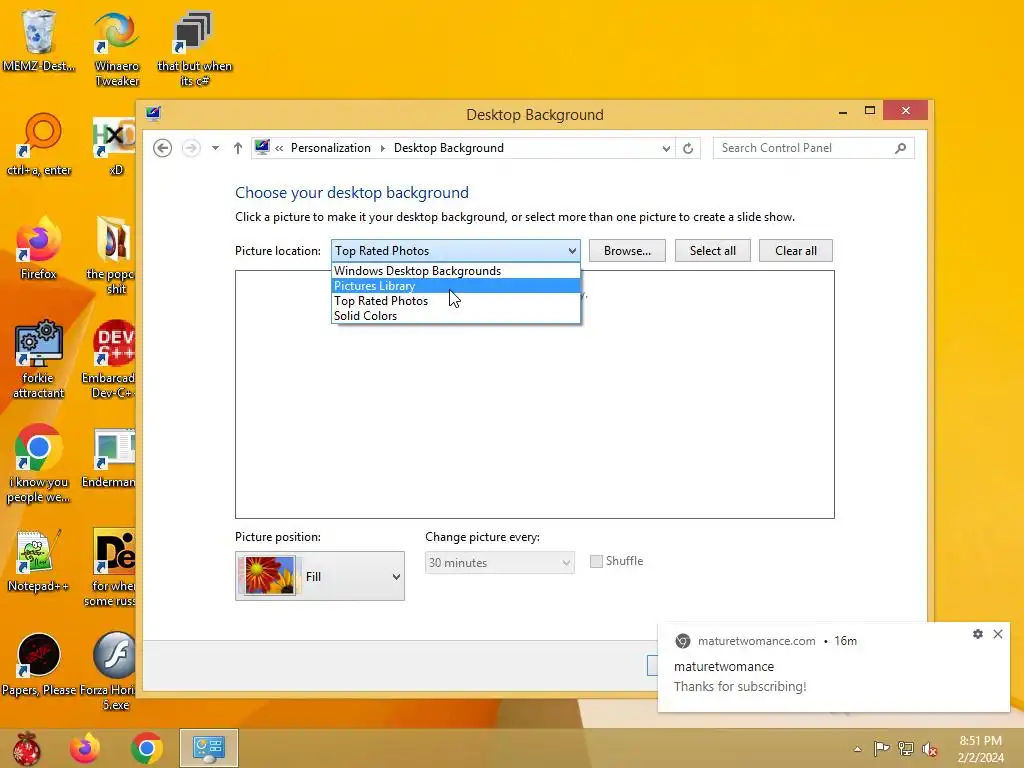The image size is (1024, 768).
Task: Choose Windows Desktop Backgrounds option
Action: click(x=456, y=271)
